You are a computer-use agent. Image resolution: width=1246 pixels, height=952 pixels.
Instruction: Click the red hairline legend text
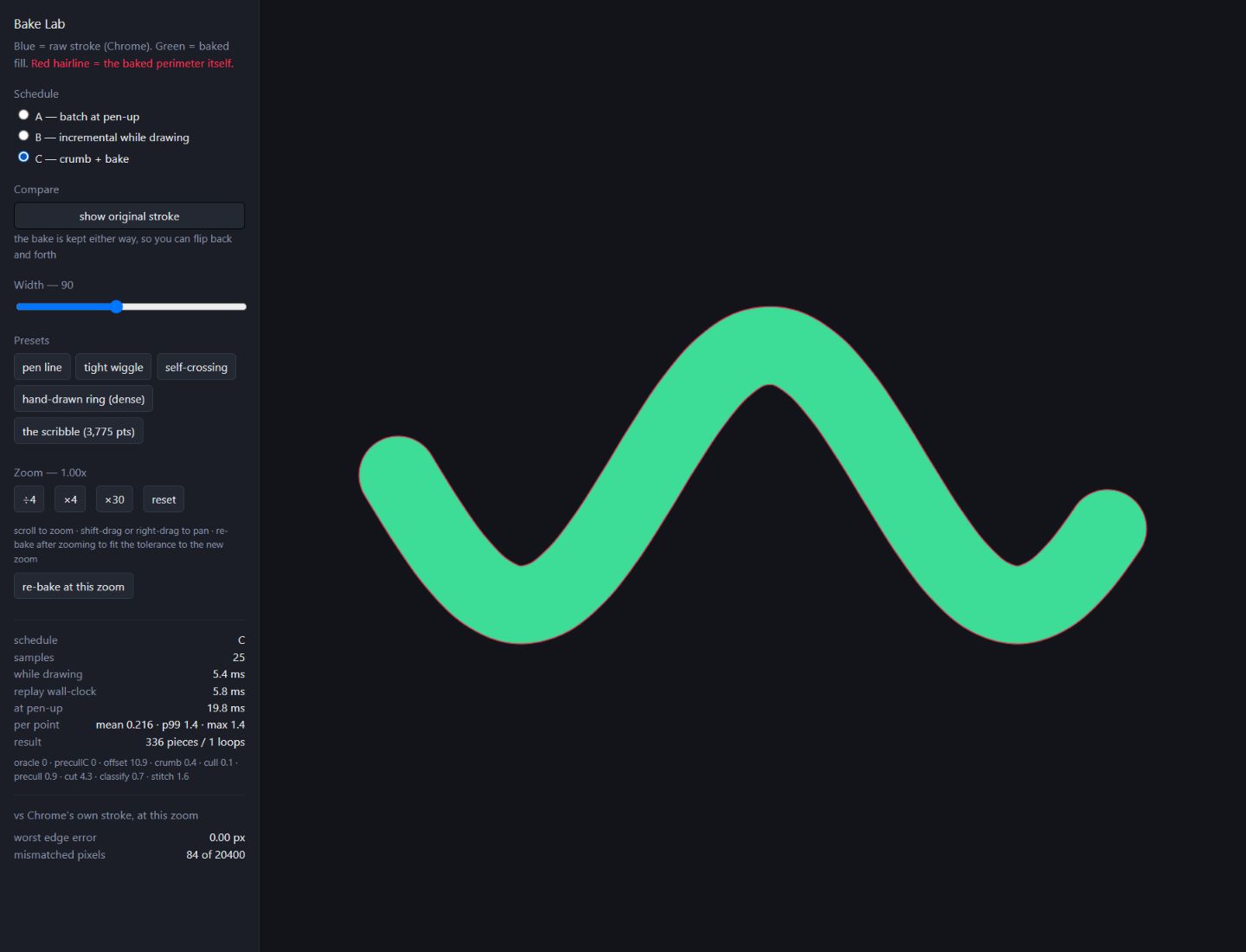pos(132,63)
